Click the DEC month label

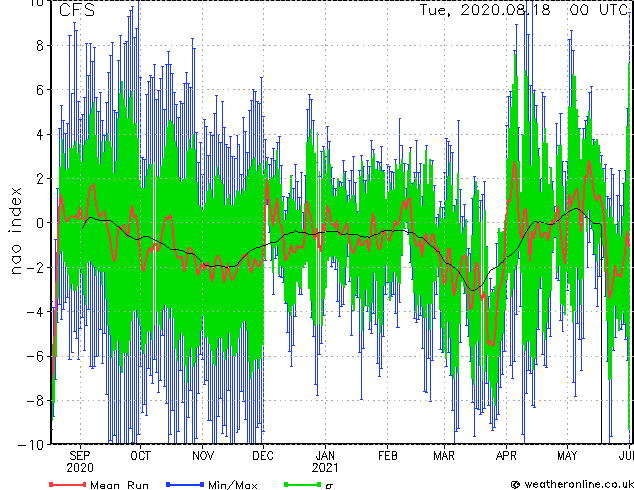coord(263,456)
